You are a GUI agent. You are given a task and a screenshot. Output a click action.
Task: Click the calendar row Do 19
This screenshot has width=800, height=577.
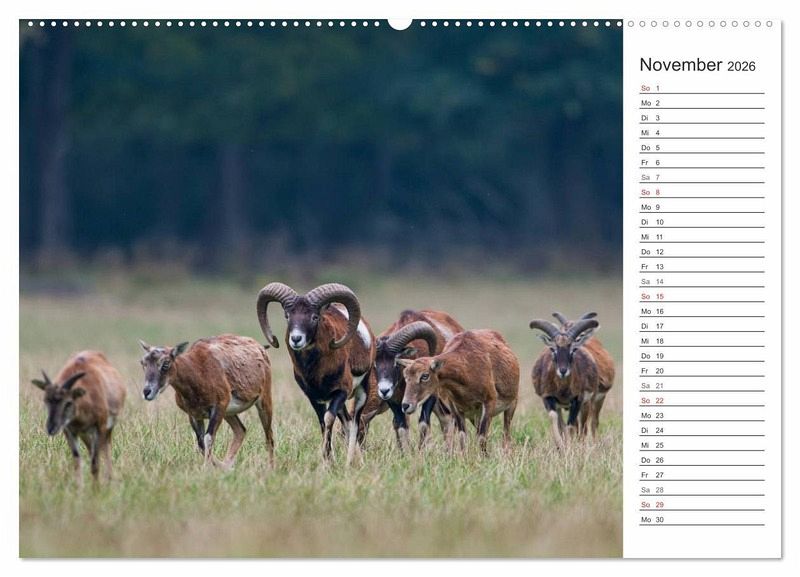pos(702,356)
